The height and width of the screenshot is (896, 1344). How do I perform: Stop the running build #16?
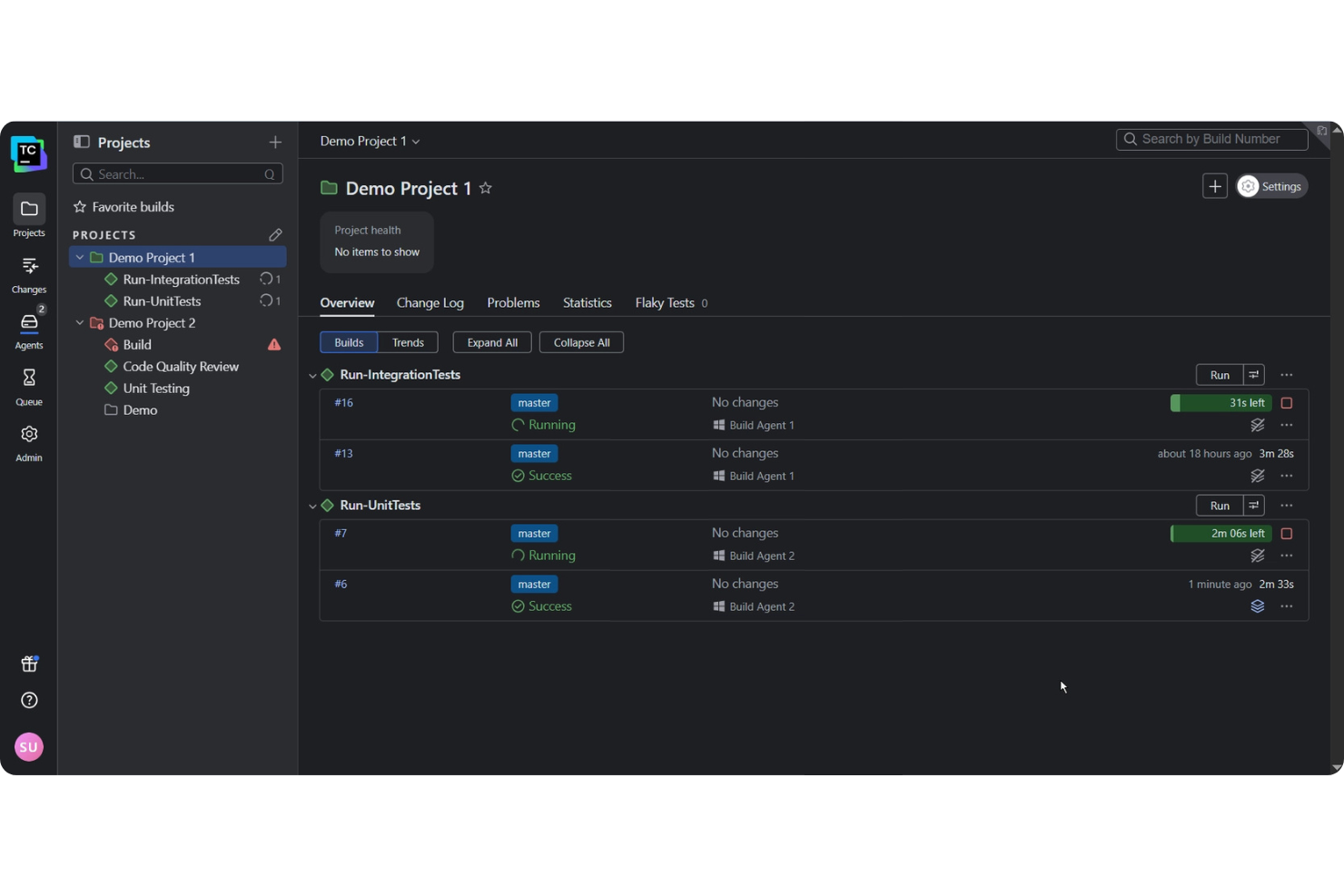click(x=1286, y=402)
